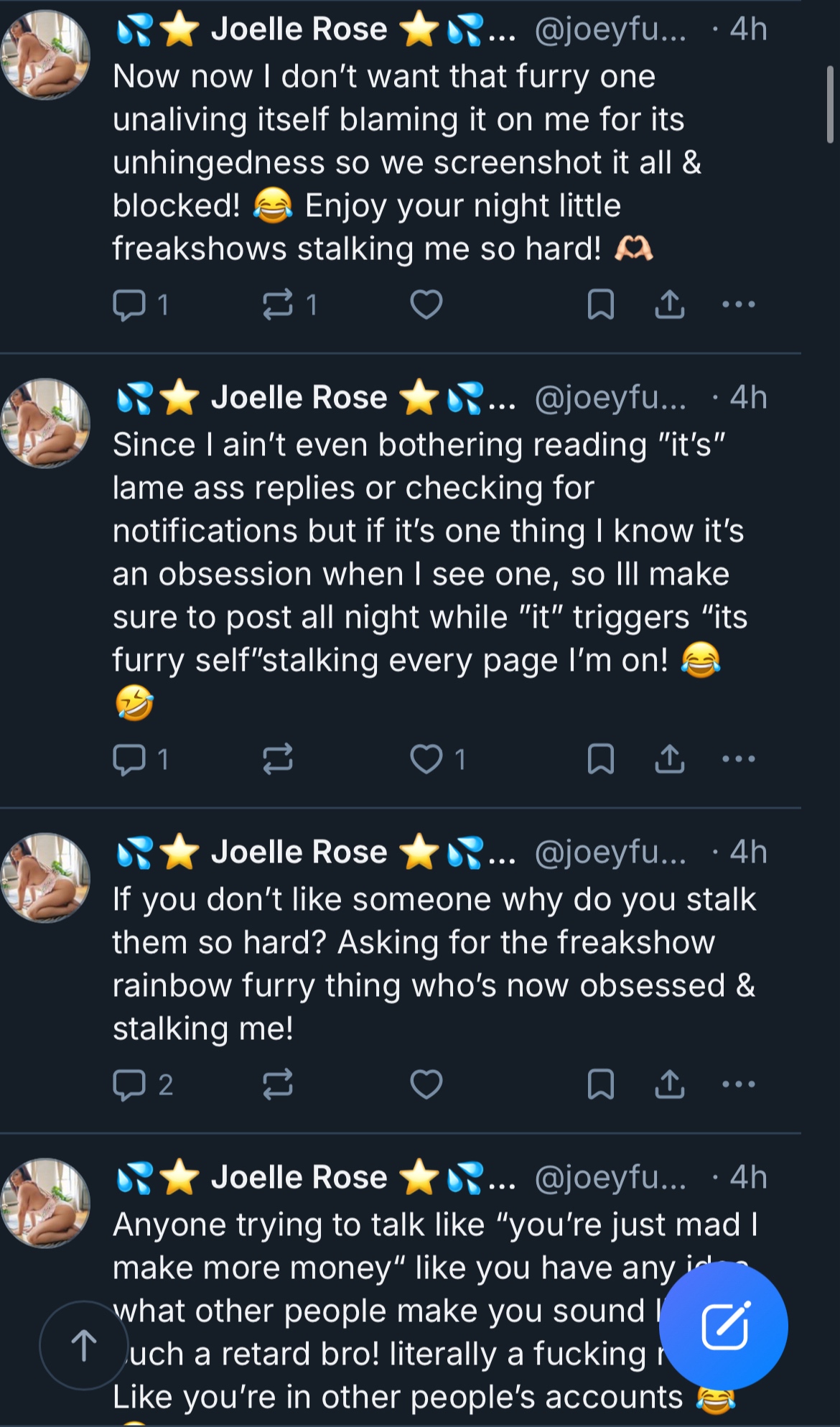Open Joelle Rose avatar on the third post
Image resolution: width=840 pixels, height=1427 pixels.
point(46,878)
